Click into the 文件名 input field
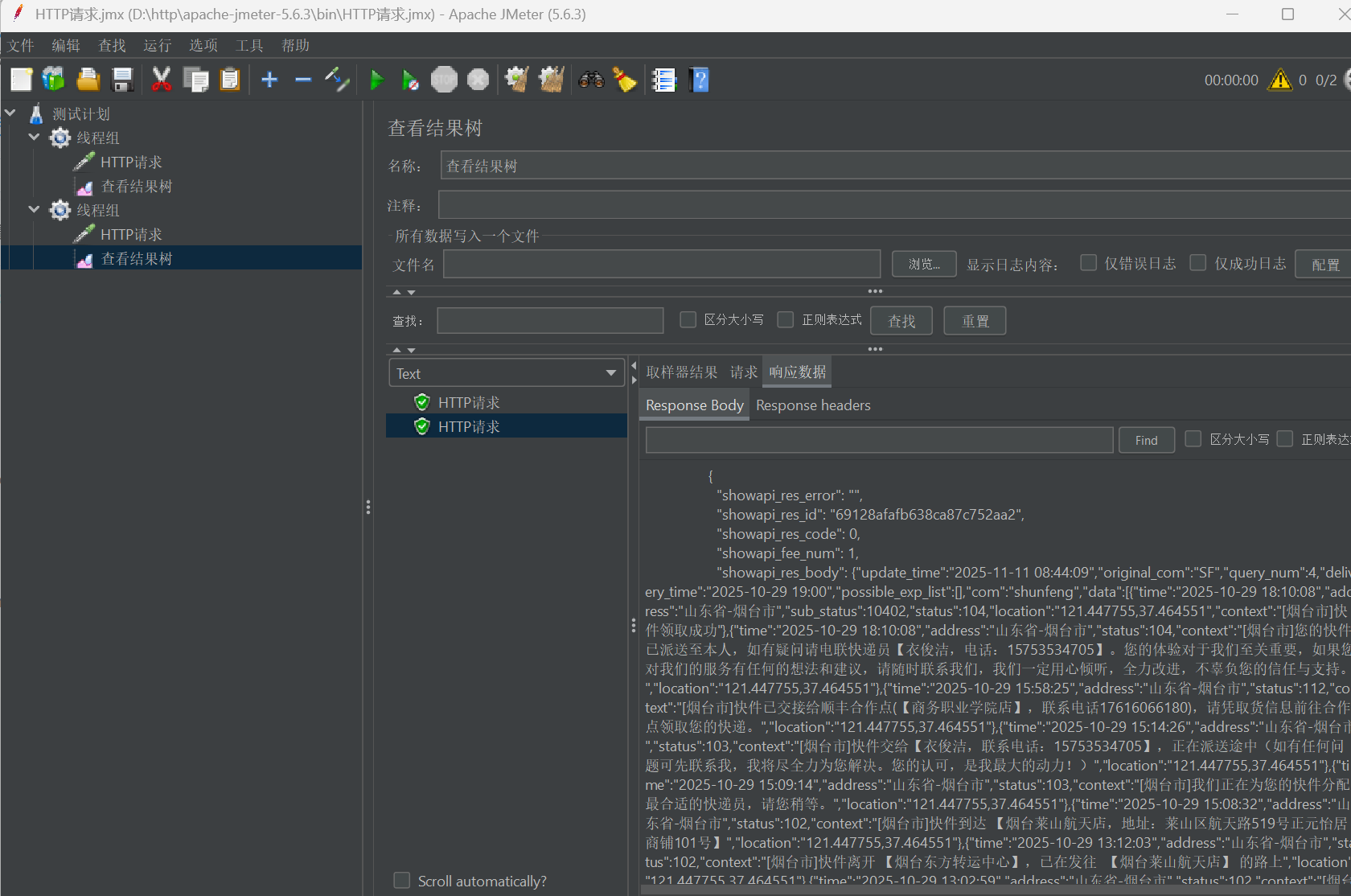This screenshot has width=1351, height=896. click(662, 264)
